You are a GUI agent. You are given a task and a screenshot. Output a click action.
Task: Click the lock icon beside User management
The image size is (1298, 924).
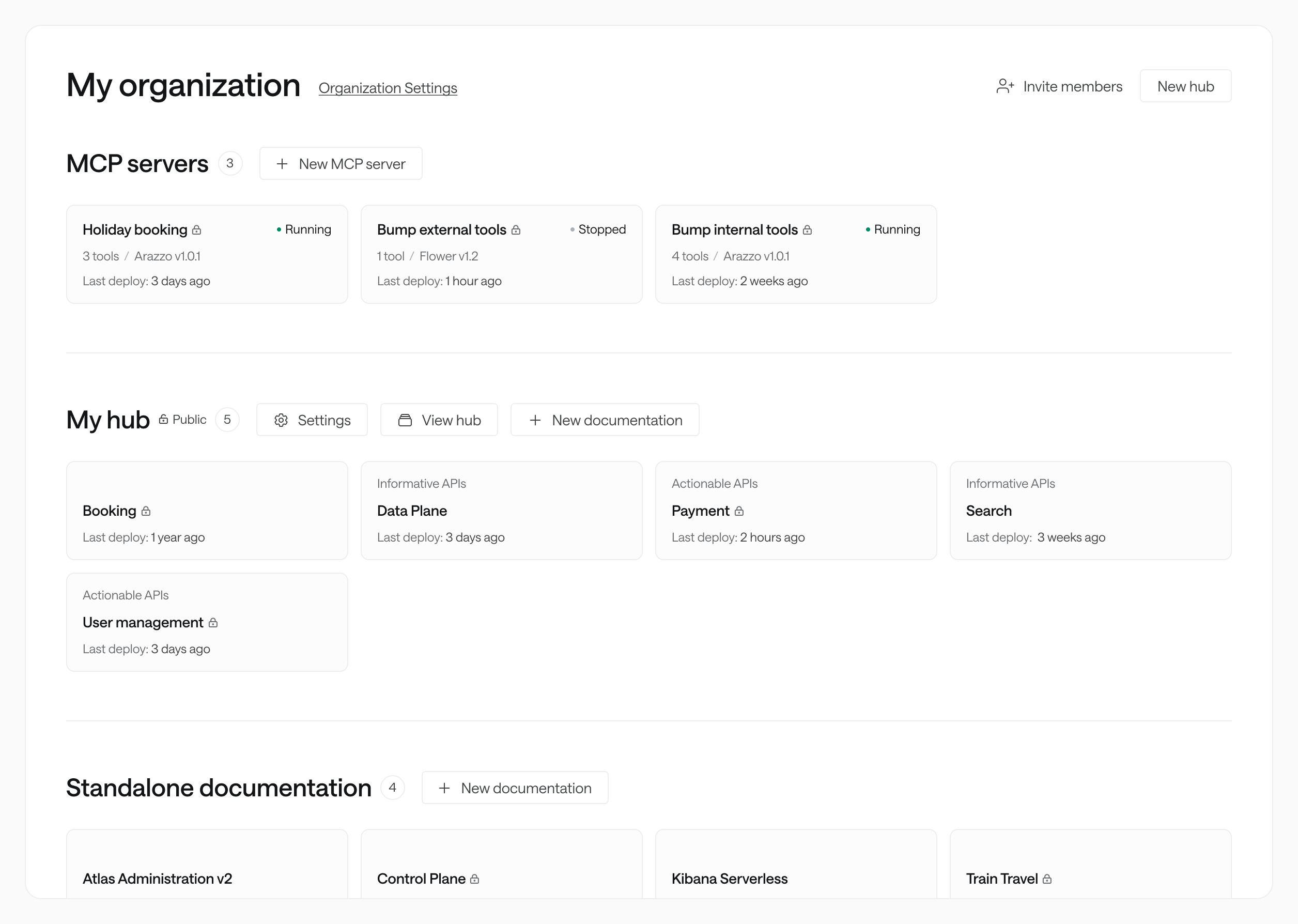pos(213,622)
